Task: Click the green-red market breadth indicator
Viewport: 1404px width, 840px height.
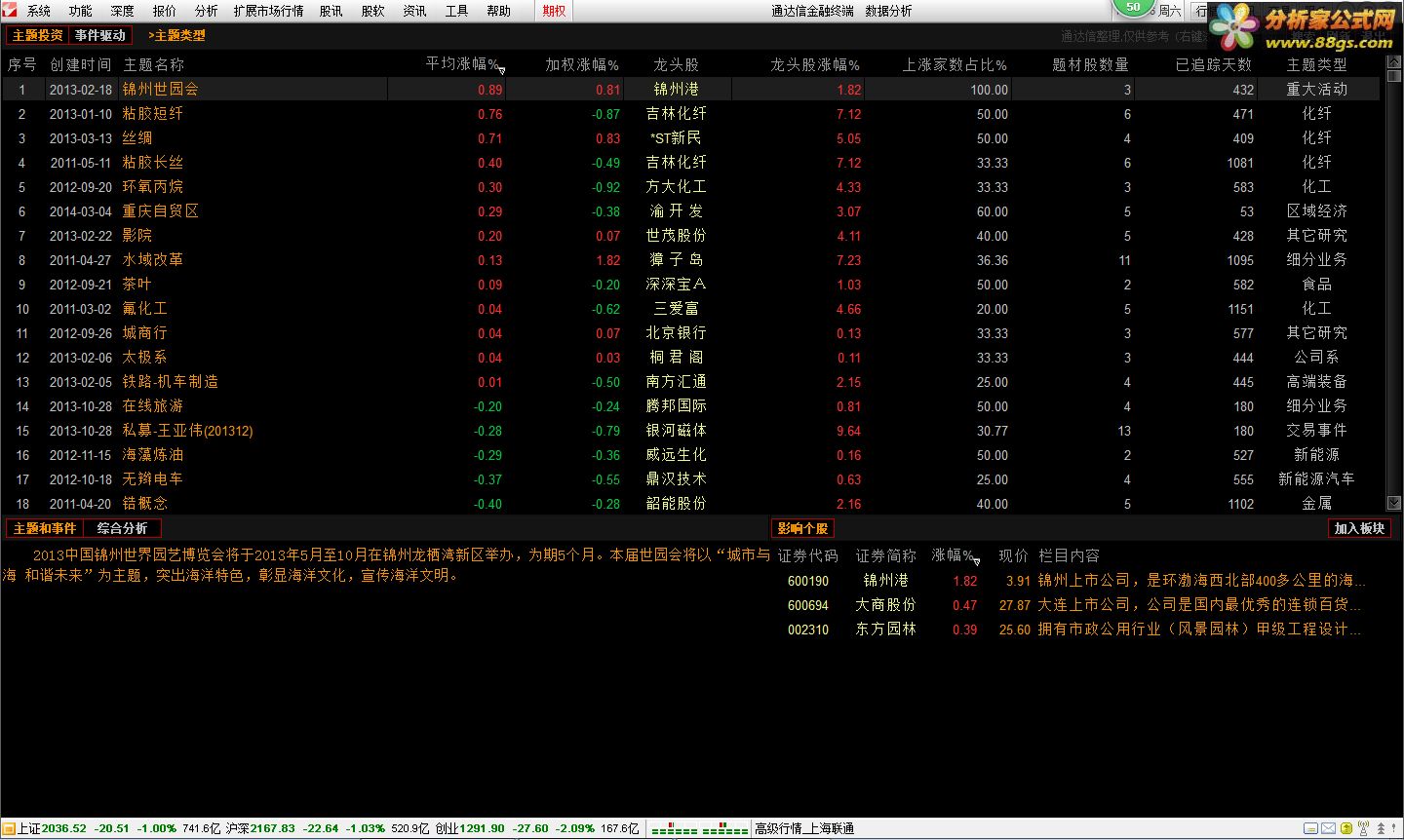Action: (699, 829)
